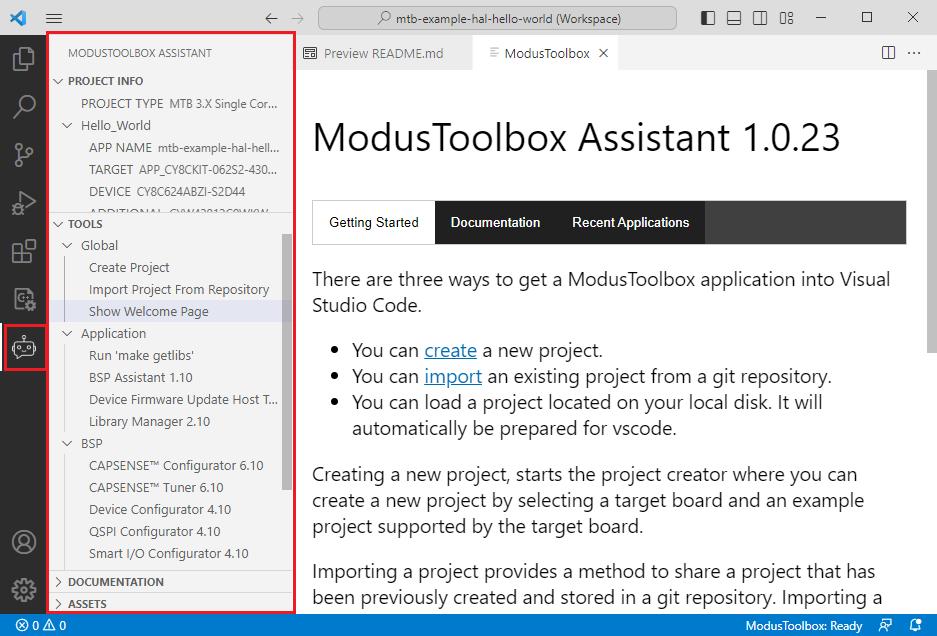Click the editor vertical scrollbar
This screenshot has width=937, height=636.
coord(932,211)
